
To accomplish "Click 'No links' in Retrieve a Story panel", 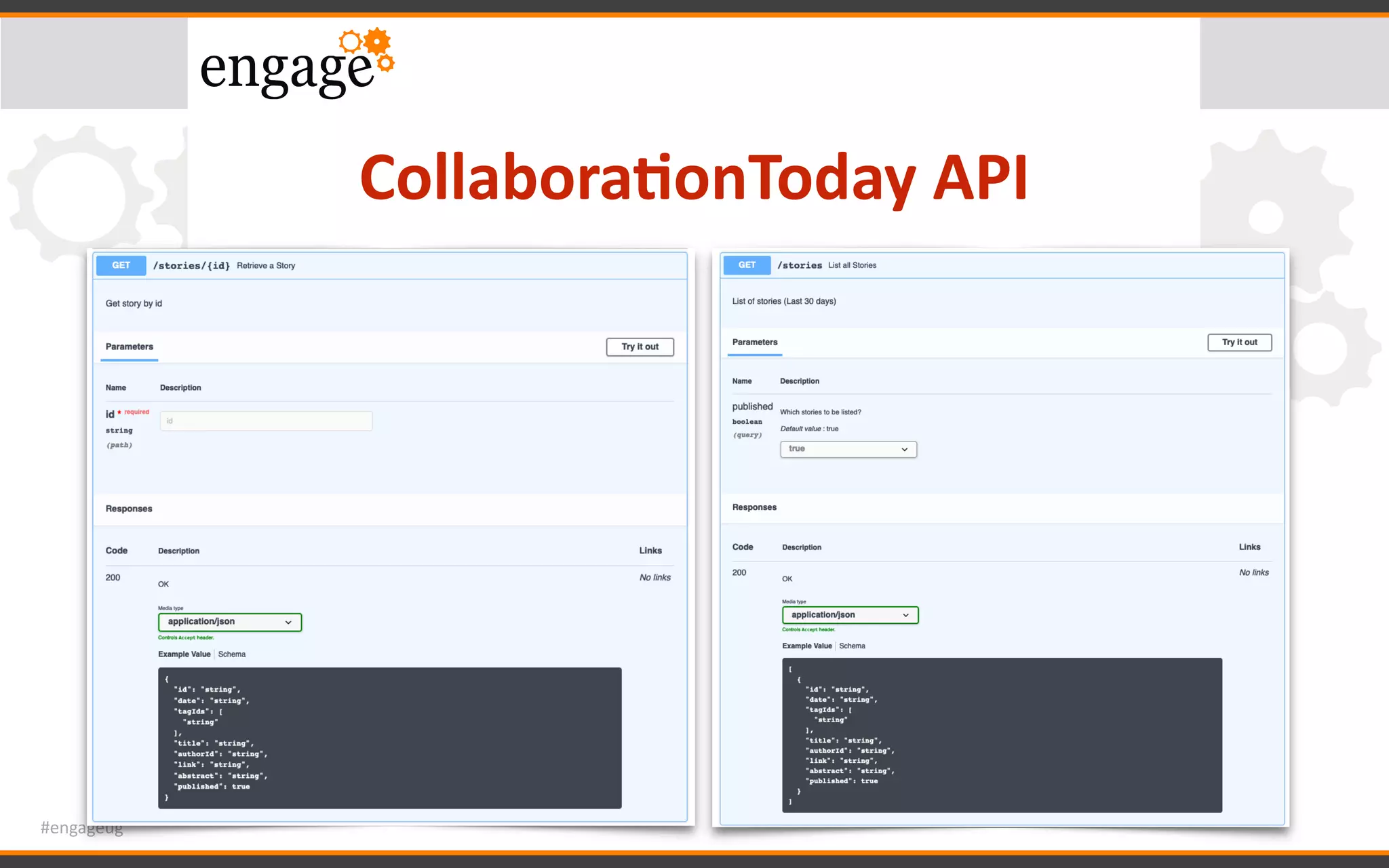I will click(655, 578).
